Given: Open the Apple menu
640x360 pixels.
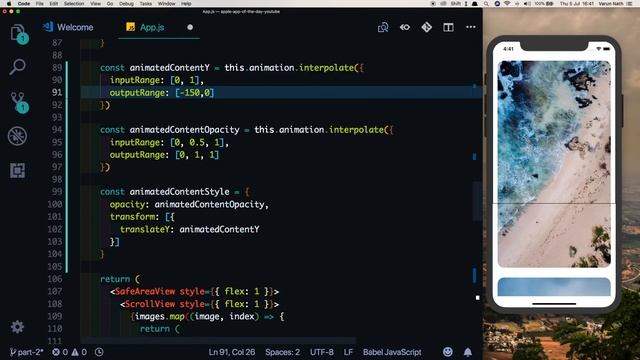Looking at the screenshot, I should tap(9, 3).
